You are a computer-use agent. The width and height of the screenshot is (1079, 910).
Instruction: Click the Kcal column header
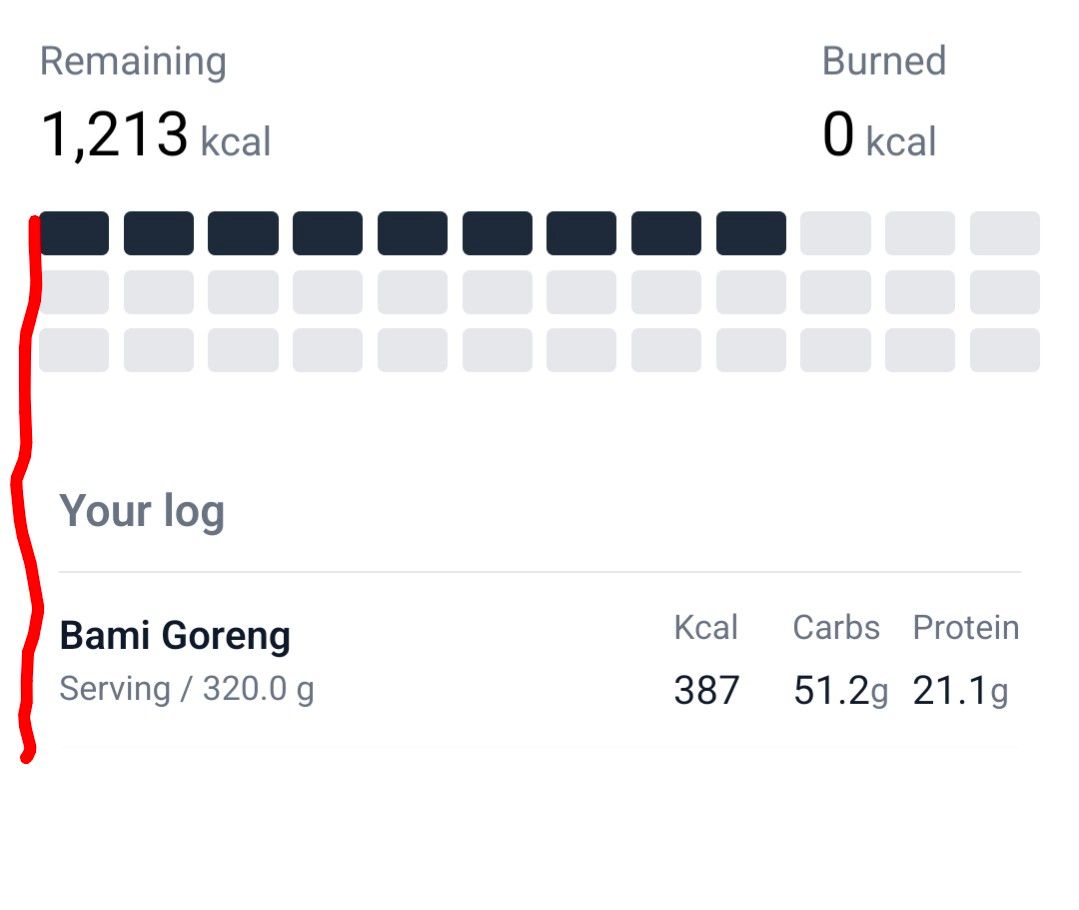(x=705, y=627)
